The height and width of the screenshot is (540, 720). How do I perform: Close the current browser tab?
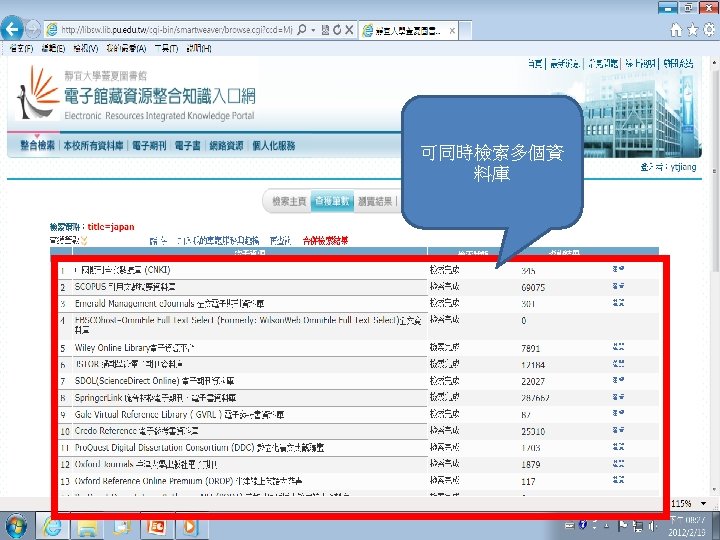[x=452, y=31]
